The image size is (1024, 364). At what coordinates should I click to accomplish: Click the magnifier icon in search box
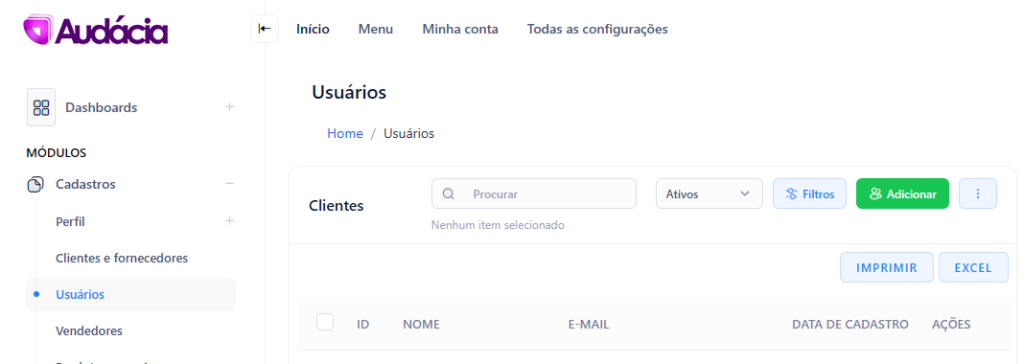pos(449,194)
